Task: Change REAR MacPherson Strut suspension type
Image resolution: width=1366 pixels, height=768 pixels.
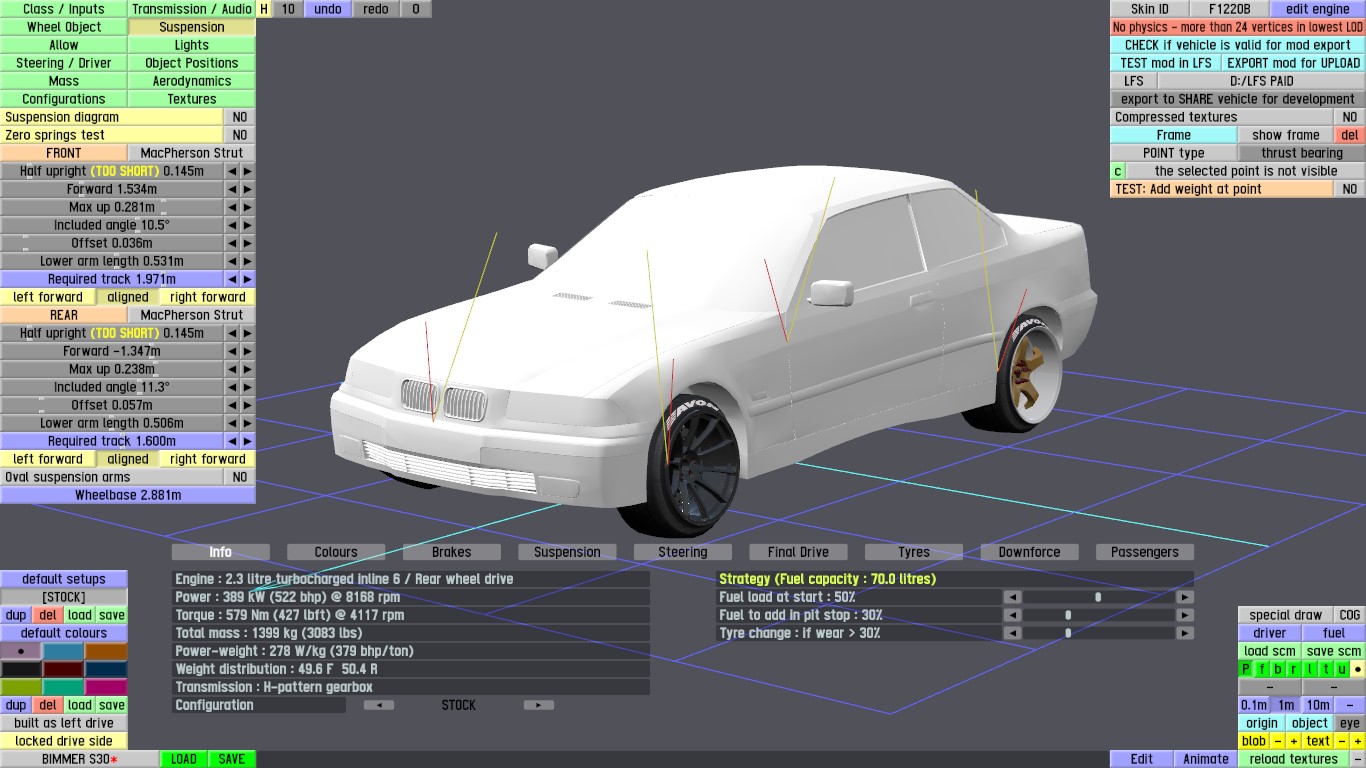Action: [x=192, y=315]
